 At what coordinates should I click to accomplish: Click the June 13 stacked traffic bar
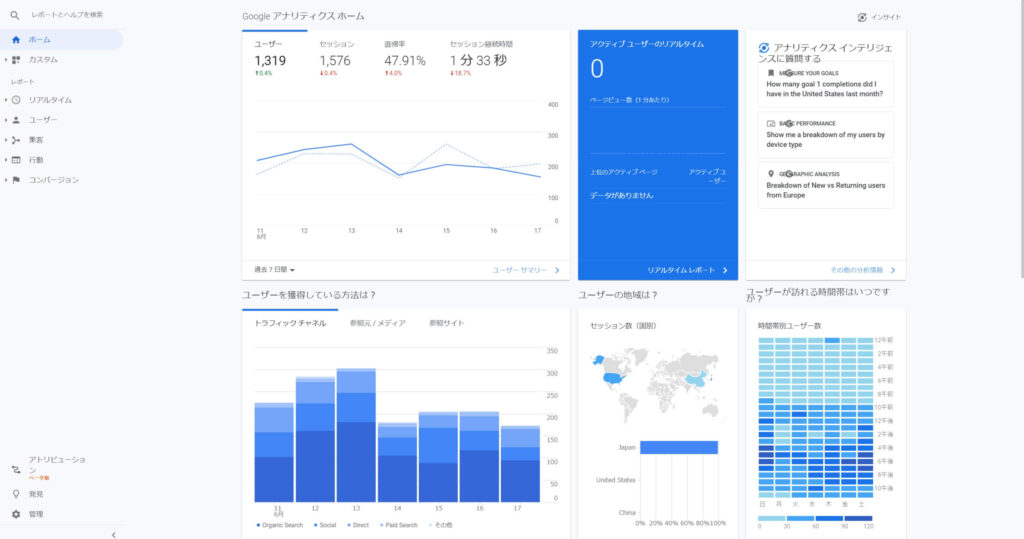(356, 435)
